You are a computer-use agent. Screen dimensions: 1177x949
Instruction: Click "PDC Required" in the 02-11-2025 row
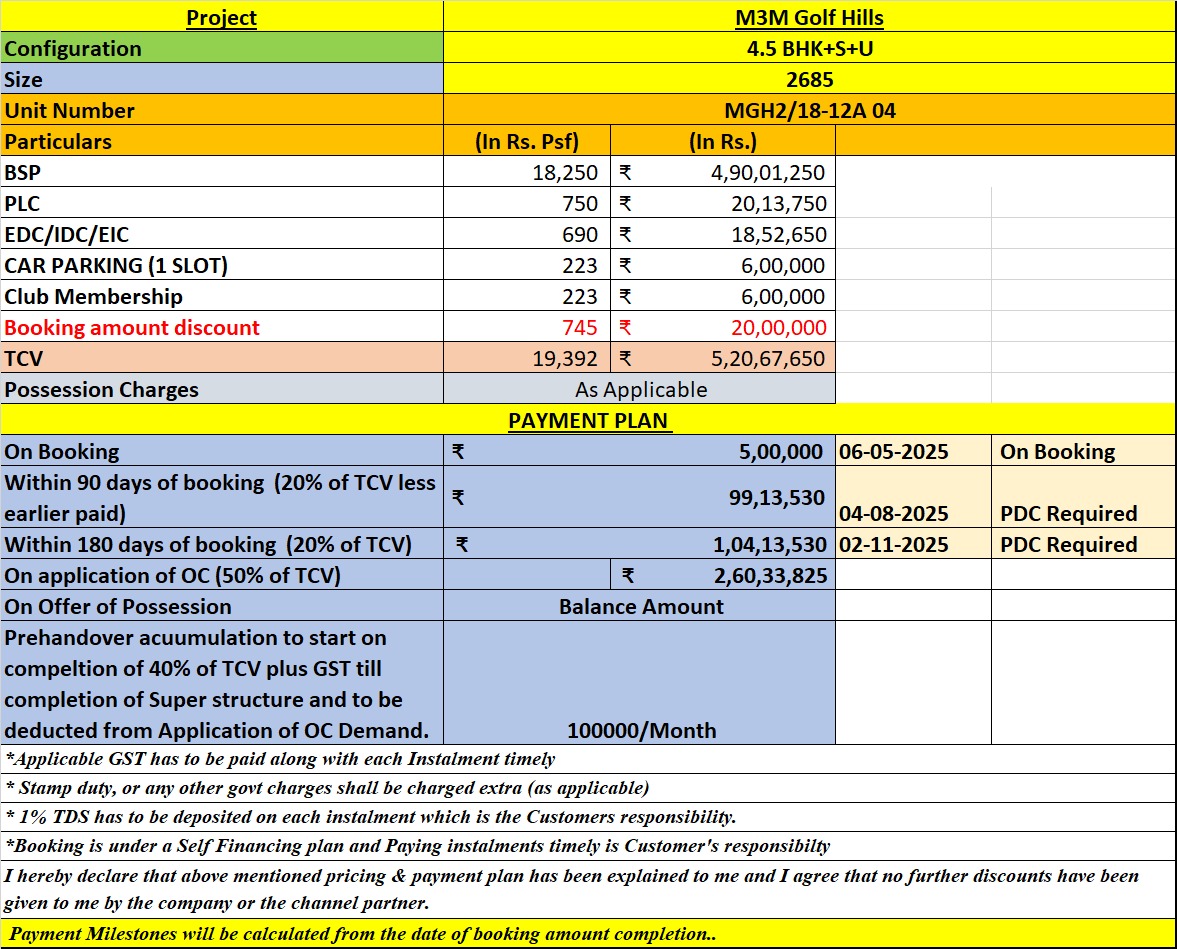coord(1068,544)
